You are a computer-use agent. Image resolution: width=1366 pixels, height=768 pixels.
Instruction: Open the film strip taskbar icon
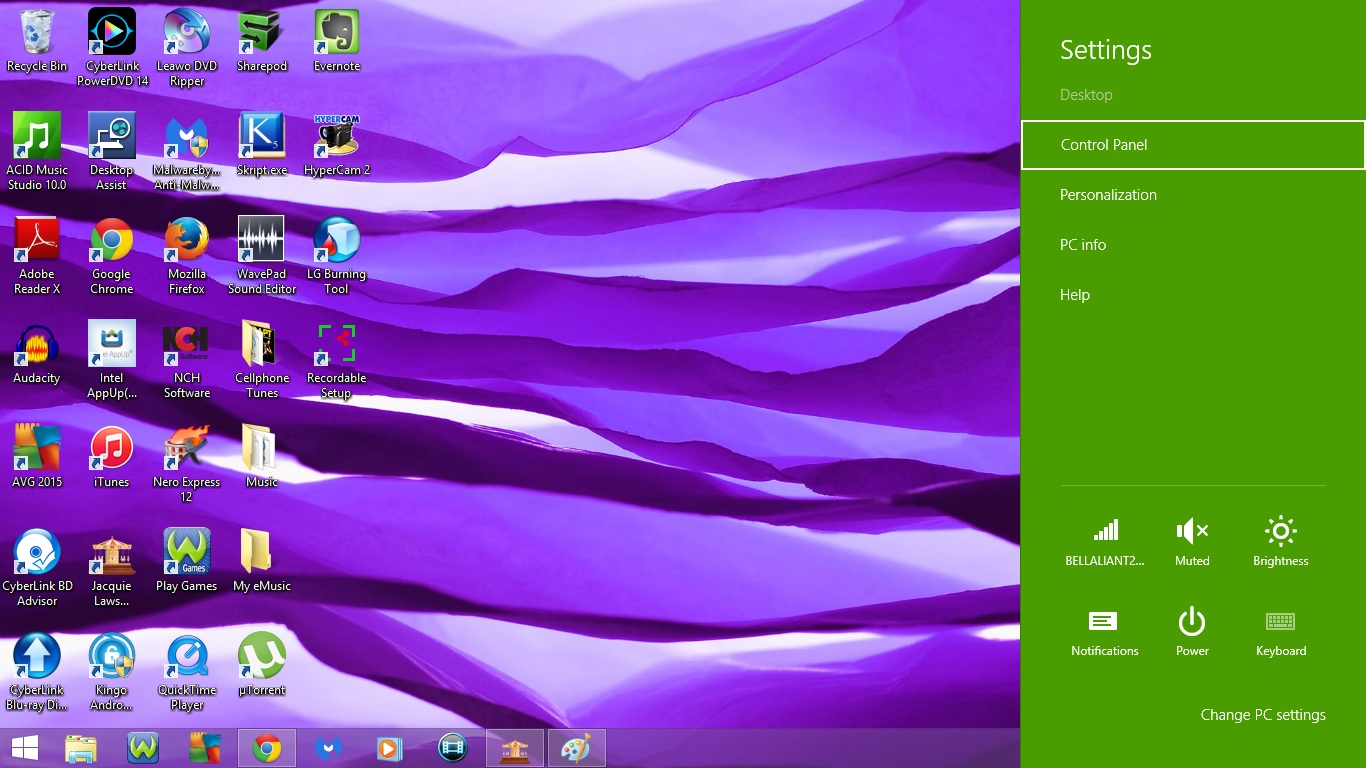453,748
